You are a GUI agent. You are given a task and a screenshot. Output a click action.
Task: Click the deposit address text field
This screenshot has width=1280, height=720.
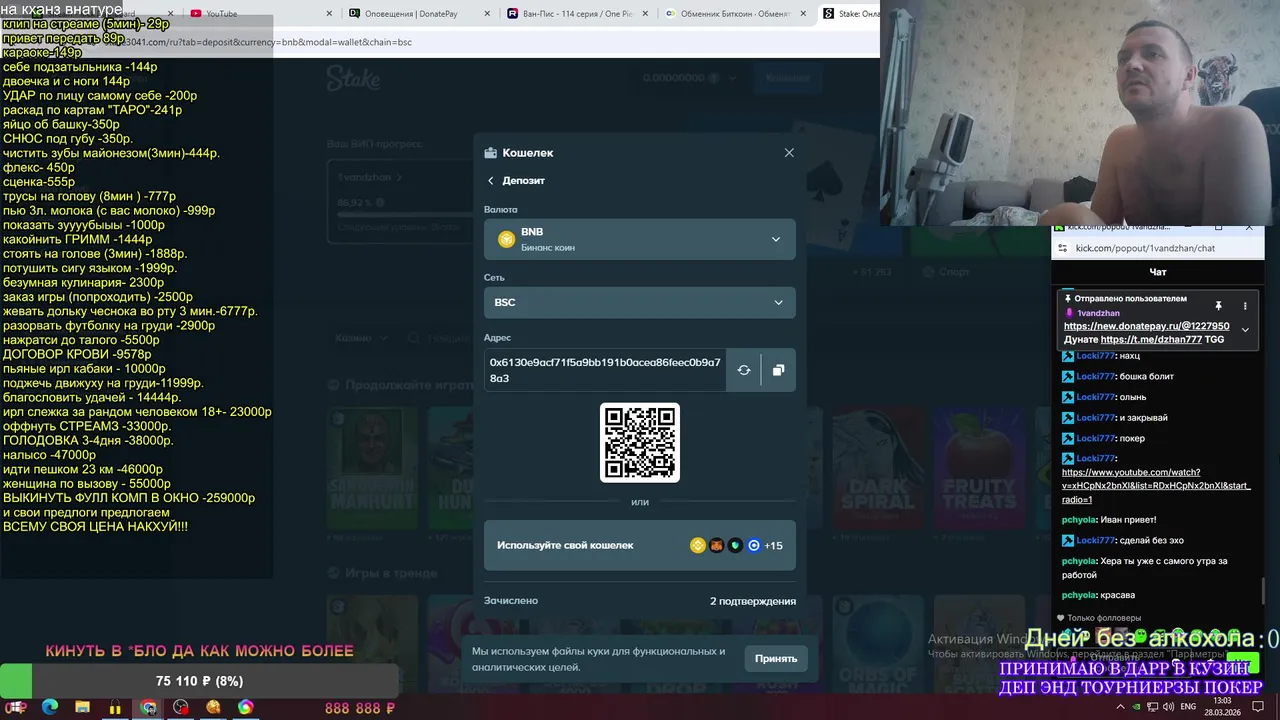point(605,370)
